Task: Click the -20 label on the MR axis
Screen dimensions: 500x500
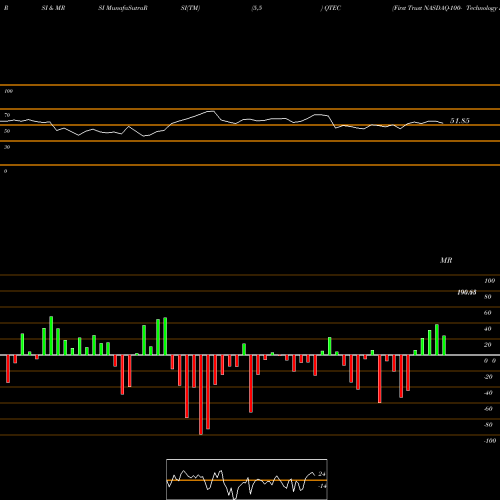Action: 488,377
